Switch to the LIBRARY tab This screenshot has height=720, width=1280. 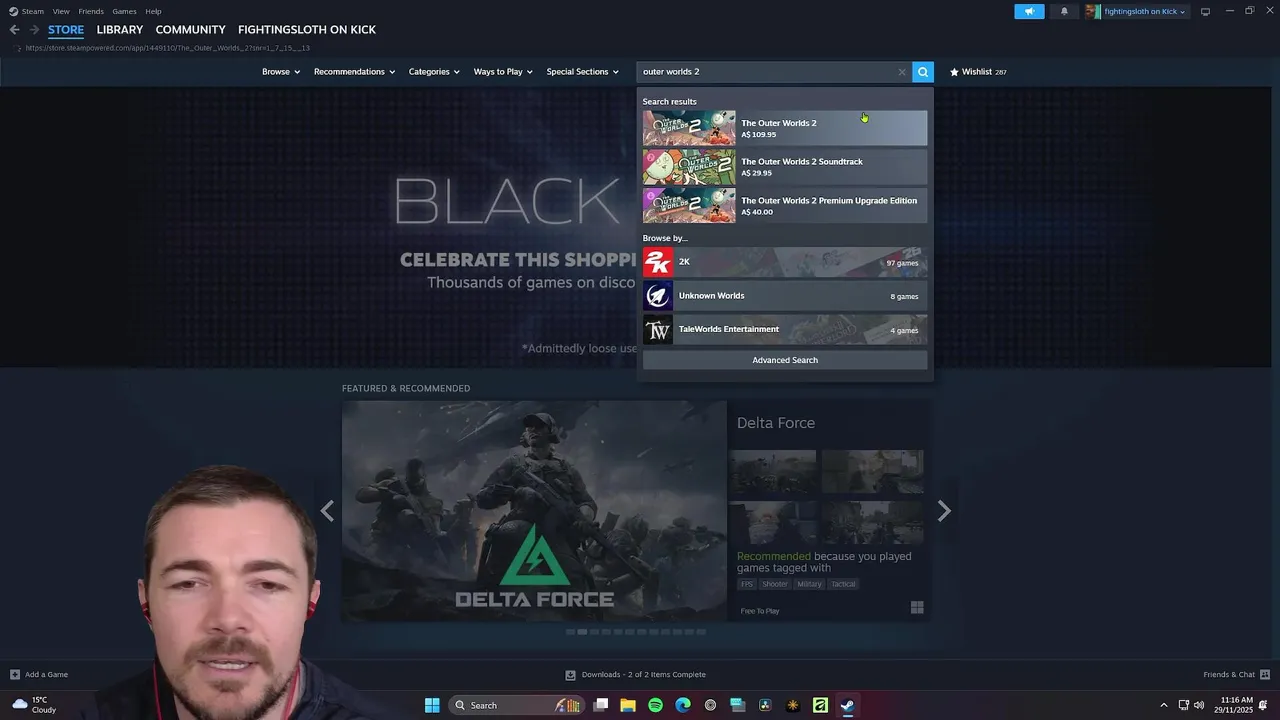point(120,30)
